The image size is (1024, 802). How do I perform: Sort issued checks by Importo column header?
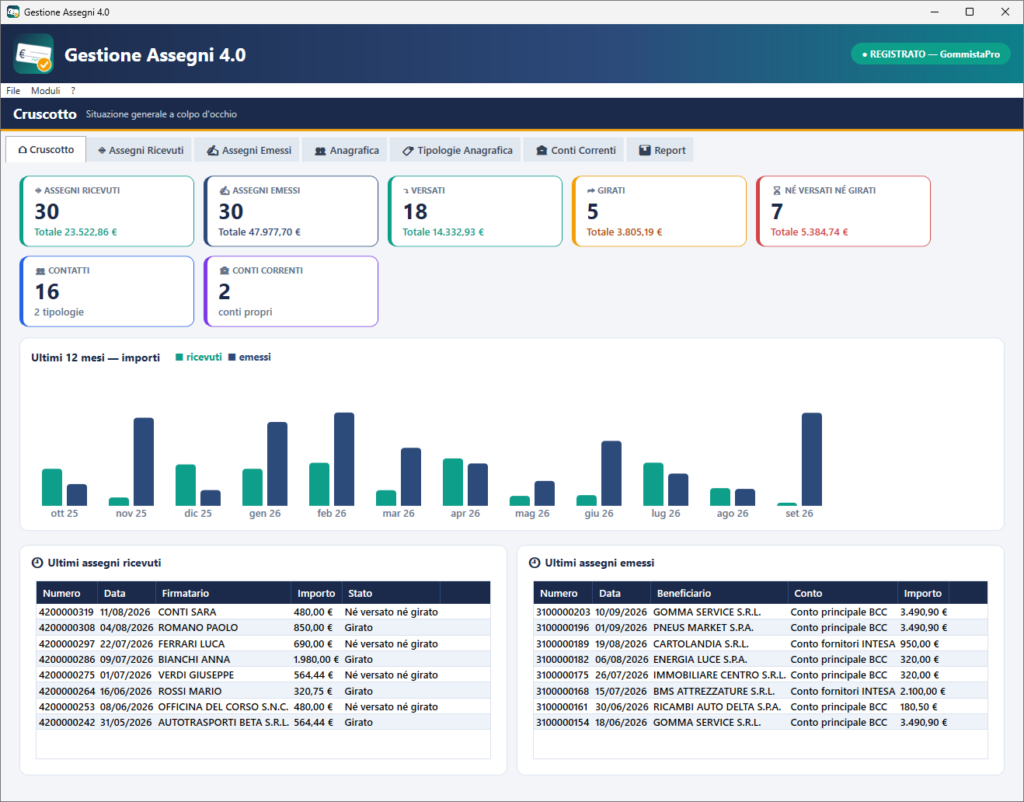923,593
